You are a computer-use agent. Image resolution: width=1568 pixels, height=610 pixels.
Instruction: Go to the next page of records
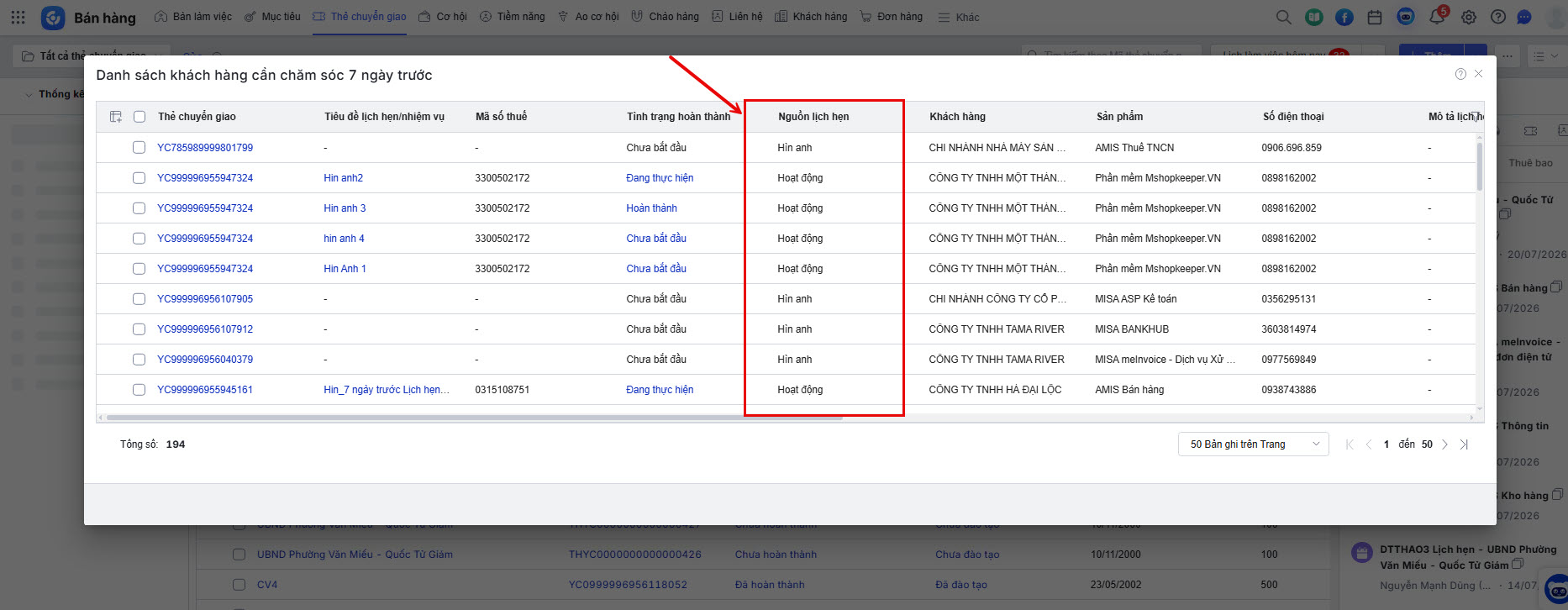1445,444
